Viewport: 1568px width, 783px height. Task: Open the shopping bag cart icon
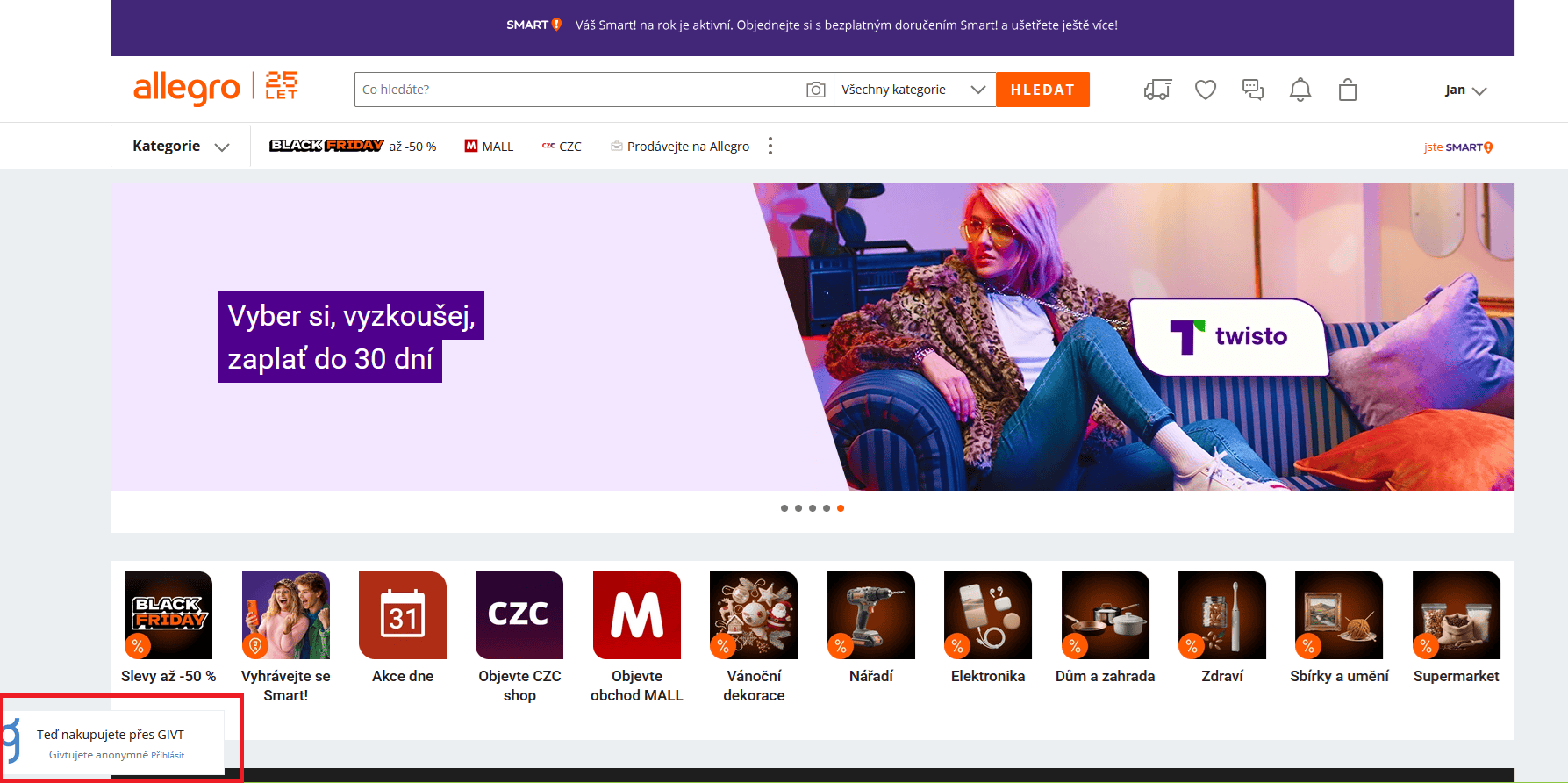tap(1348, 90)
